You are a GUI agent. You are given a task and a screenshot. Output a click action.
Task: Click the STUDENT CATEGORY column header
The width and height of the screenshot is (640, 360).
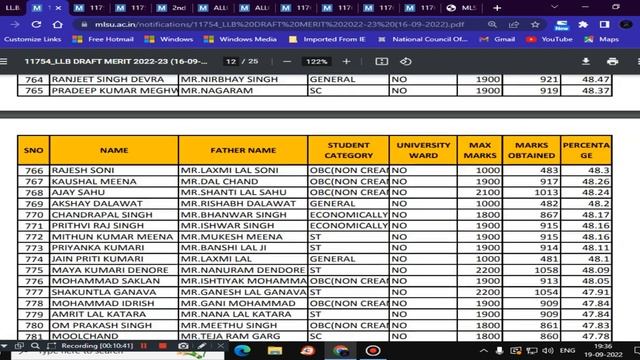(x=349, y=150)
